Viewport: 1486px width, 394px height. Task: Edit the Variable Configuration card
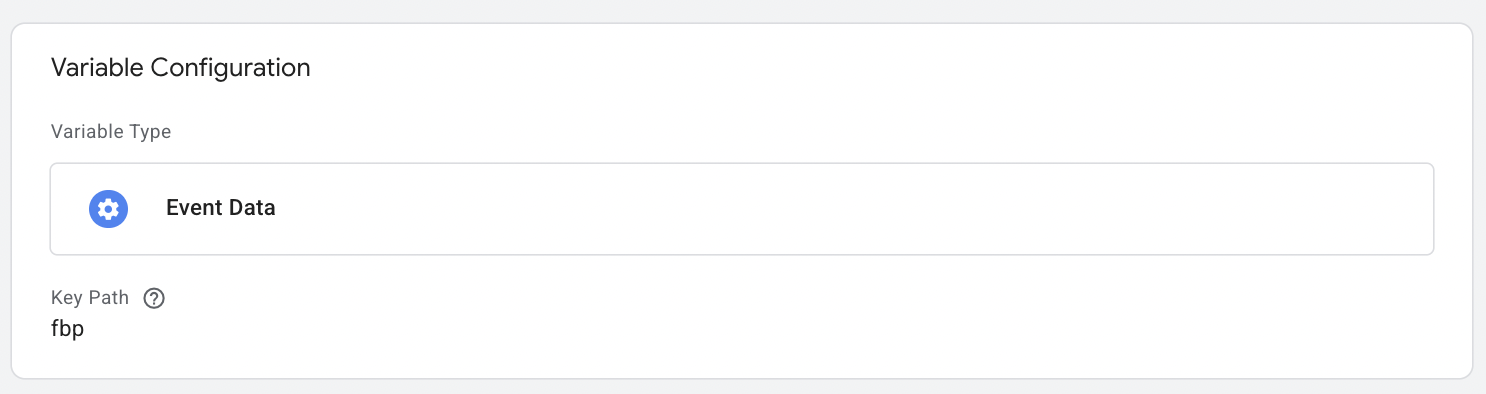pyautogui.click(x=742, y=201)
